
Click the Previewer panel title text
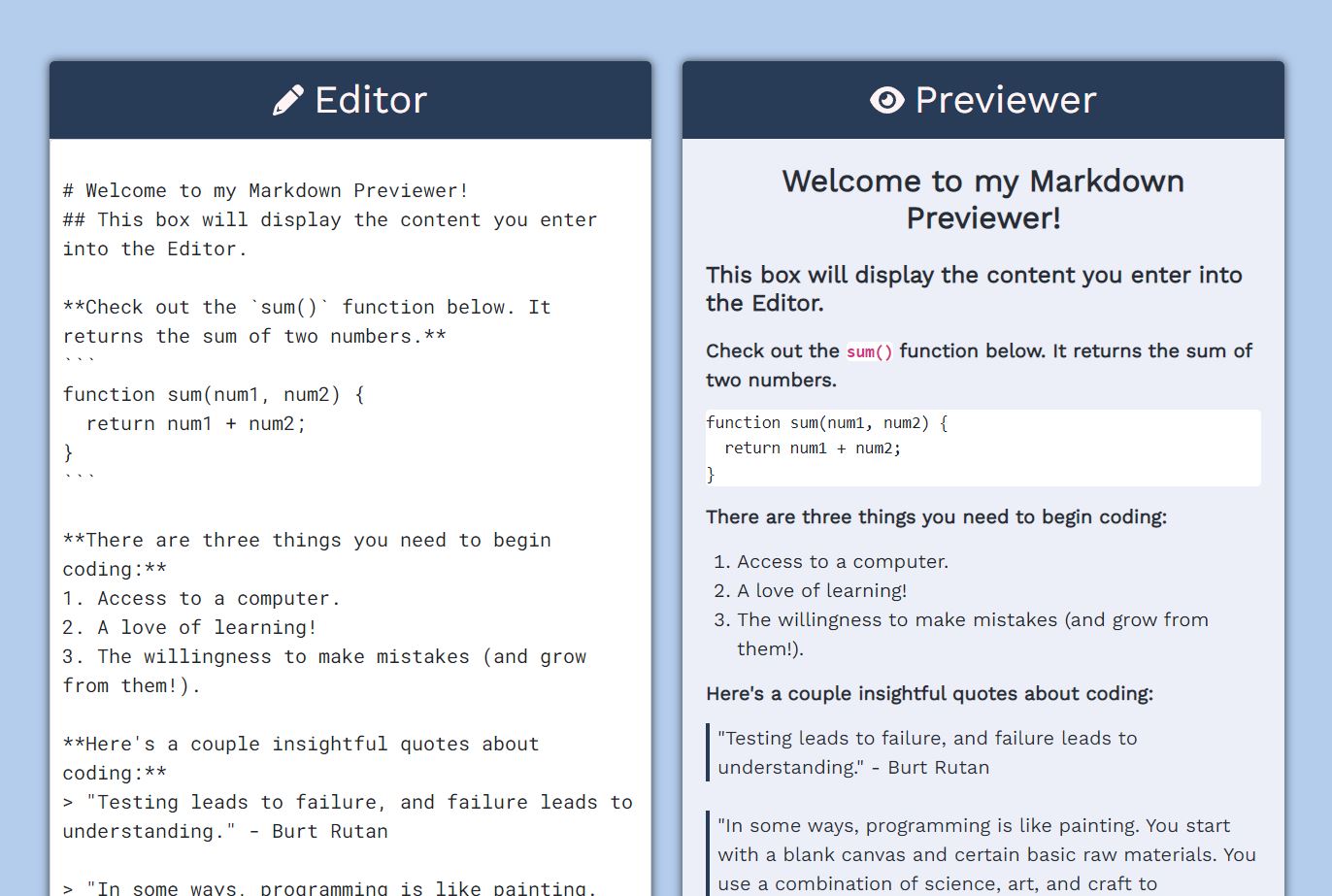[x=1005, y=99]
